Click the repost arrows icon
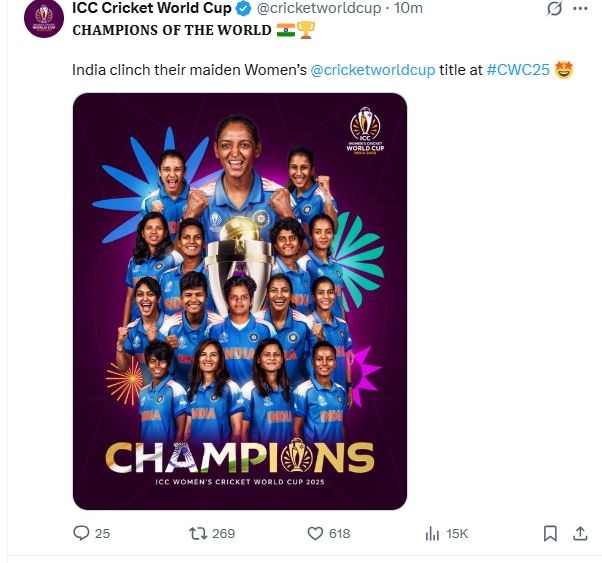The height and width of the screenshot is (563, 602). pyautogui.click(x=197, y=533)
